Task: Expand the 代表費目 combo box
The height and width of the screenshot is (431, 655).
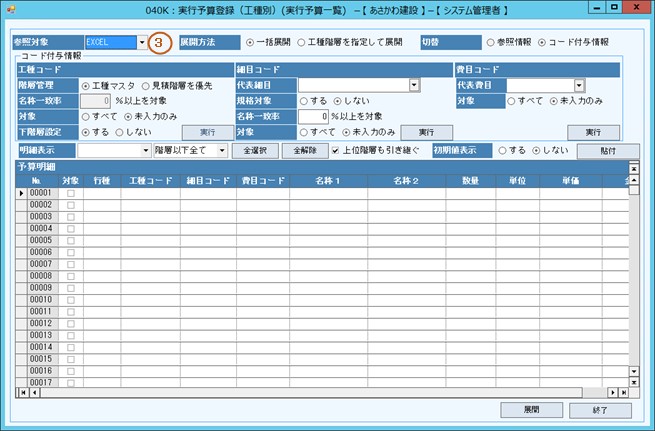Action: point(579,86)
